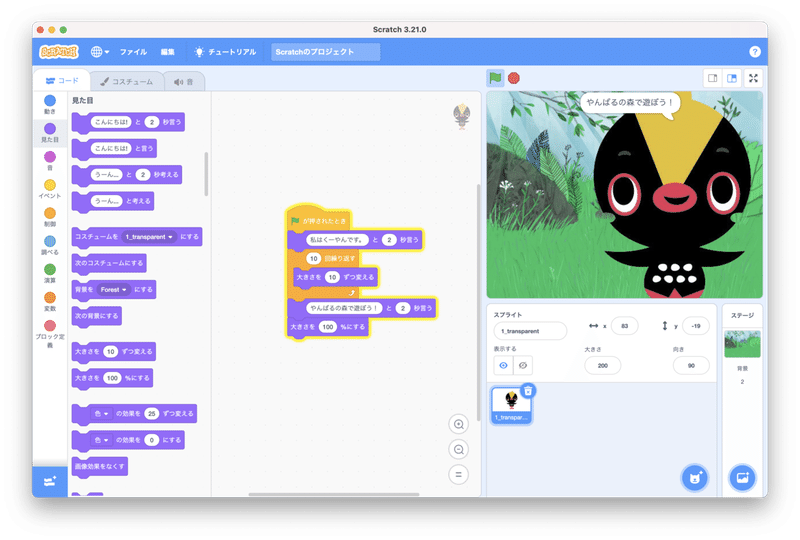The height and width of the screenshot is (540, 800).
Task: Stop the project with the red button
Action: click(514, 78)
